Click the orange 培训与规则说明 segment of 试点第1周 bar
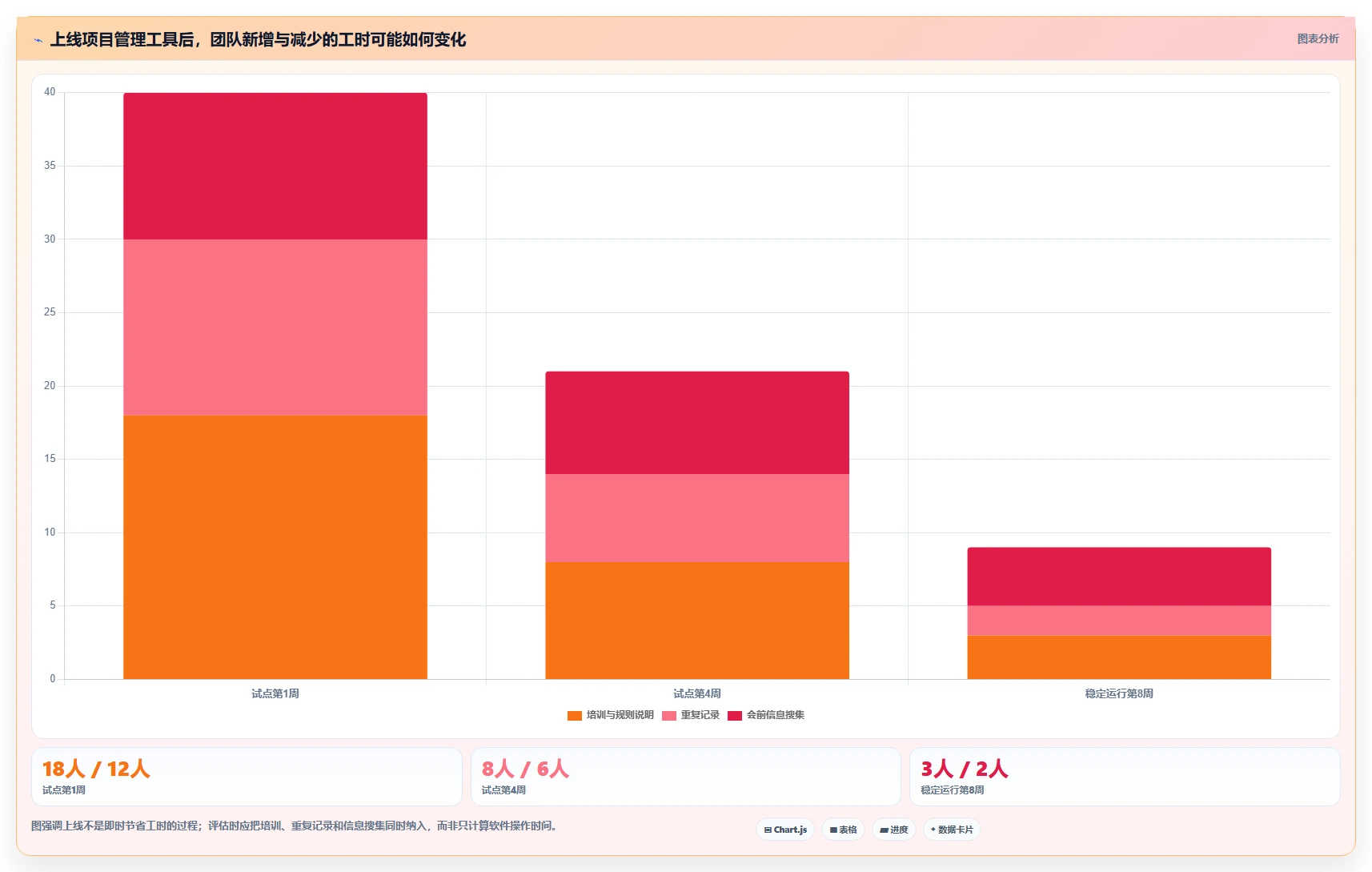This screenshot has width=1372, height=872. pyautogui.click(x=275, y=547)
